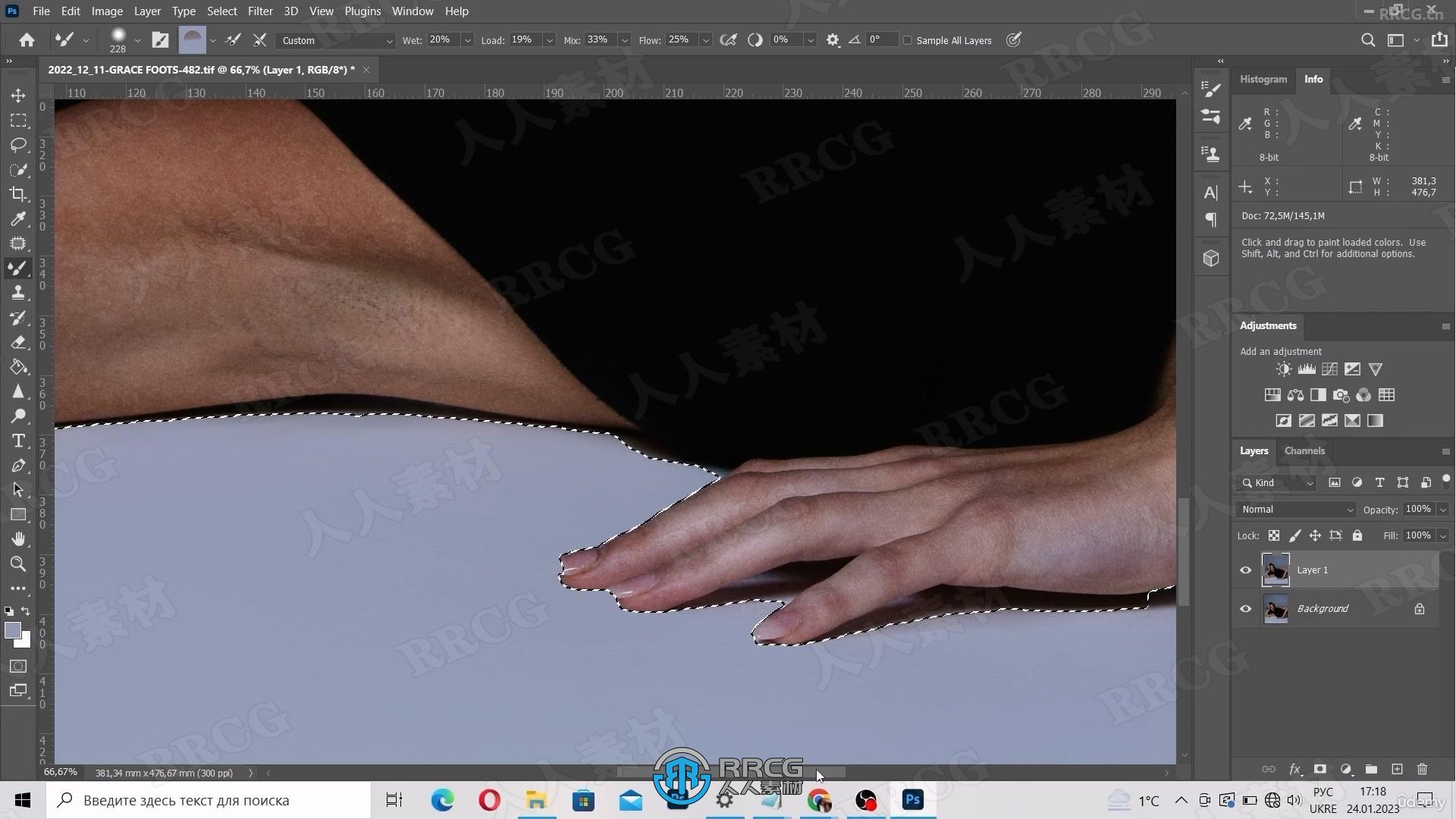Image resolution: width=1456 pixels, height=819 pixels.
Task: Open the Select menu
Action: (221, 11)
